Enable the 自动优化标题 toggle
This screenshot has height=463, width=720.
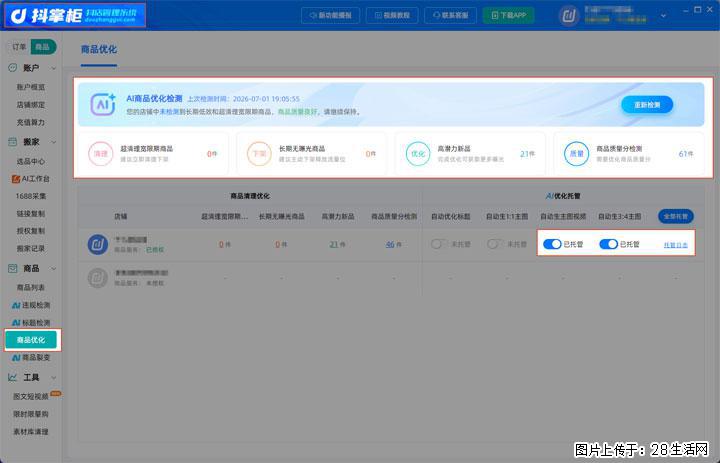click(439, 244)
